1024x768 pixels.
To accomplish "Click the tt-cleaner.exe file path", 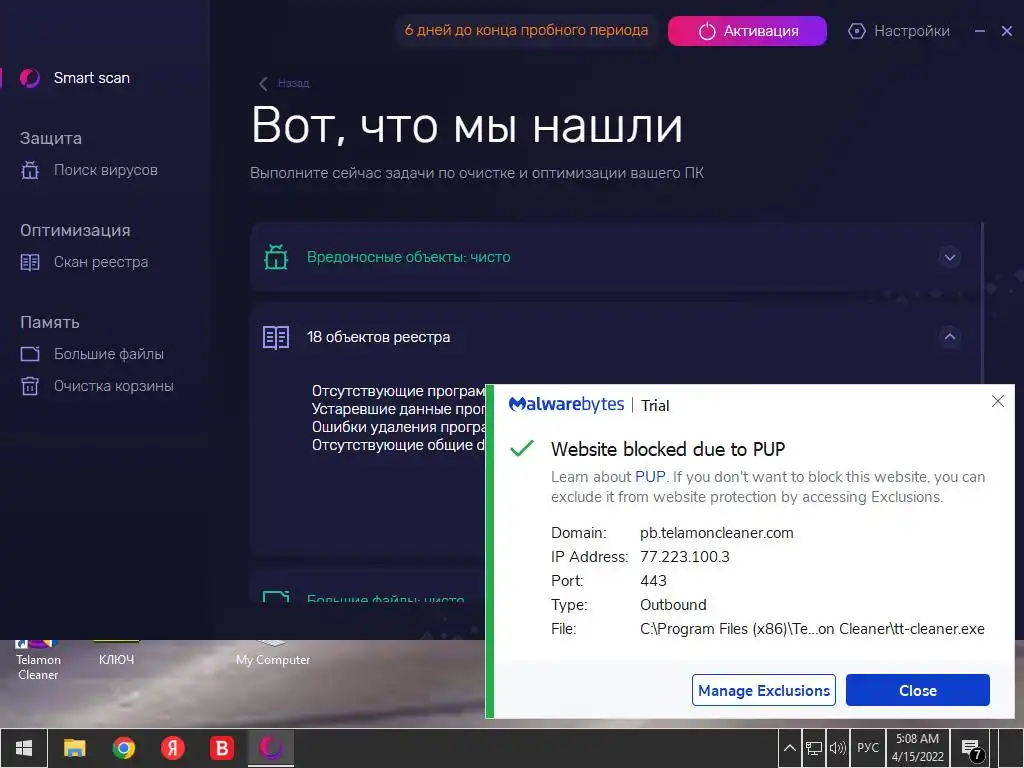I will point(812,629).
